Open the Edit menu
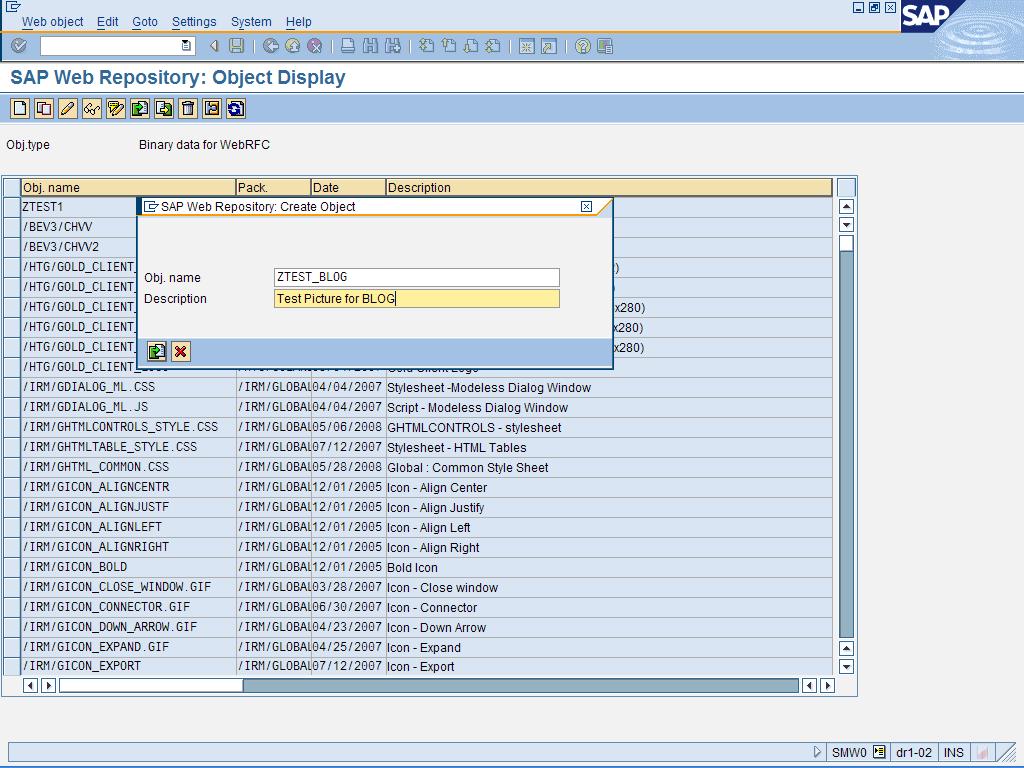Screen dimensions: 1024x768 [x=108, y=22]
